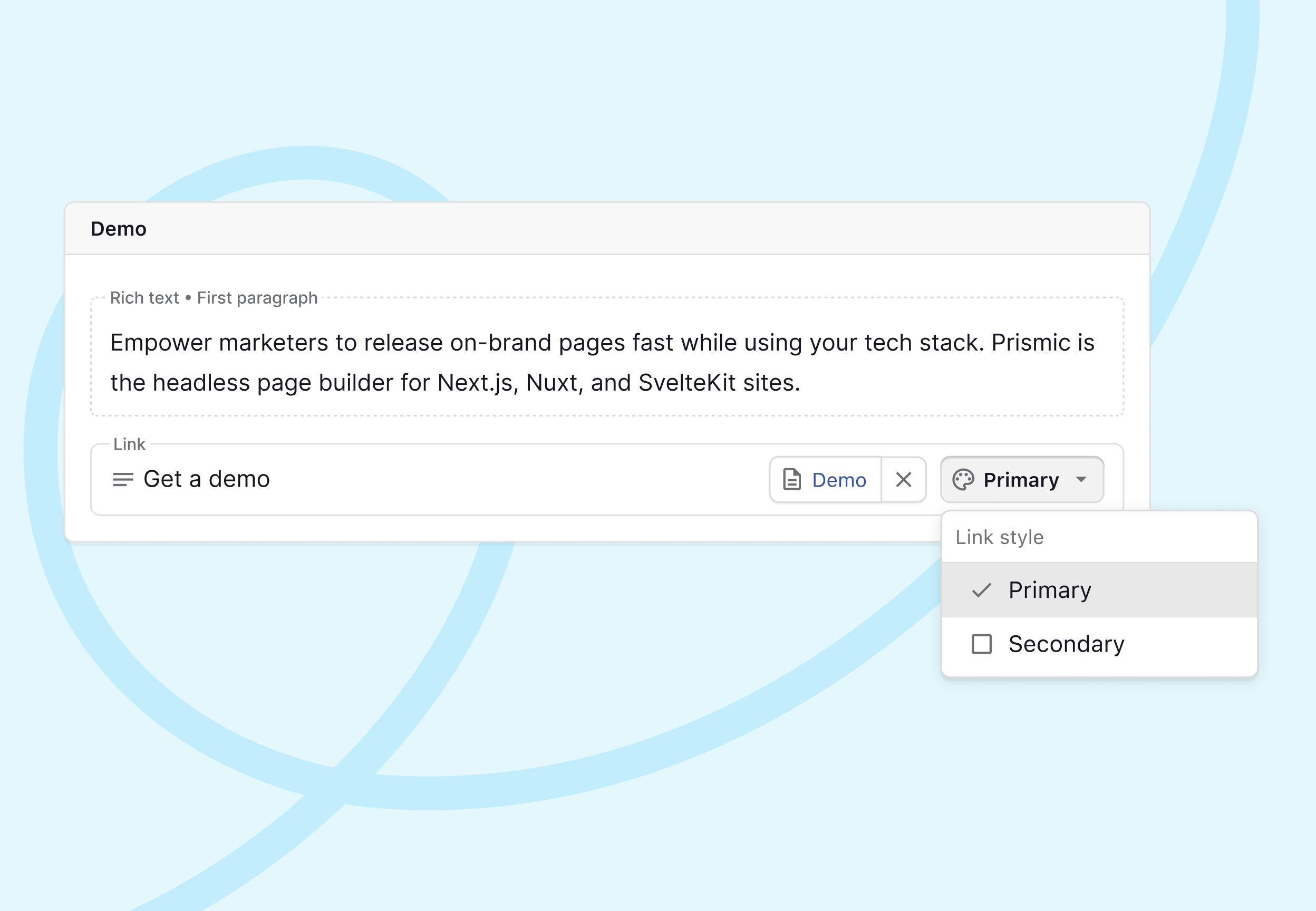Click the caret arrow on the Primary dropdown
Screen dimensions: 1316x911
point(1081,479)
